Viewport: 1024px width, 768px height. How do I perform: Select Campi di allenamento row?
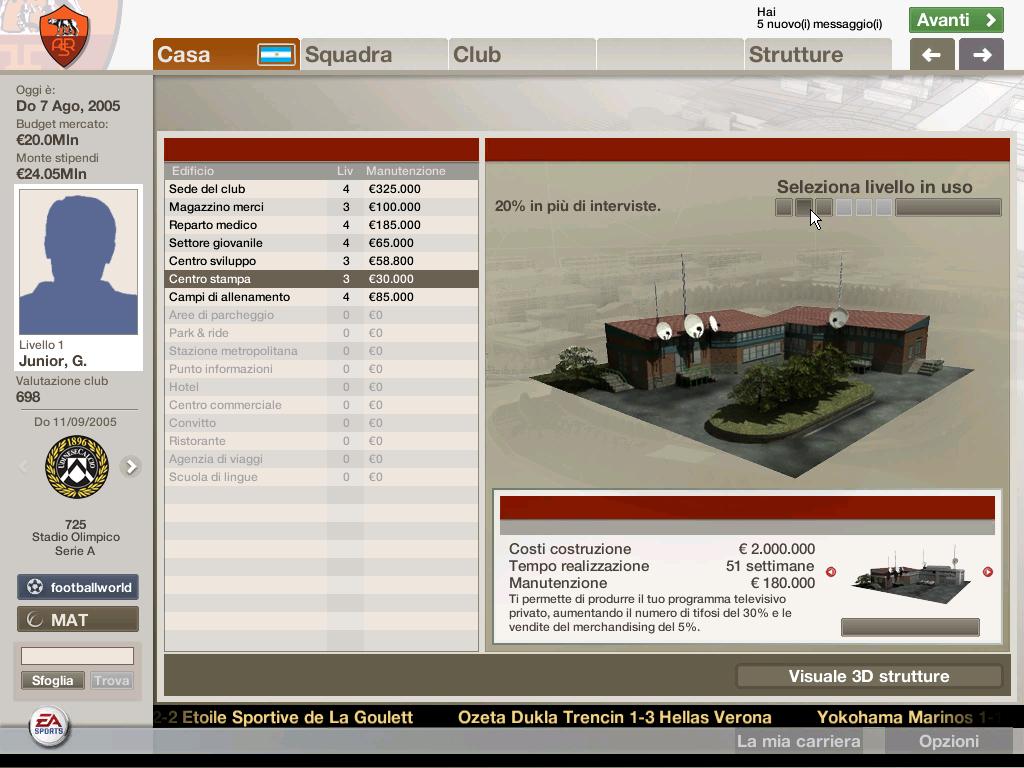pos(321,296)
